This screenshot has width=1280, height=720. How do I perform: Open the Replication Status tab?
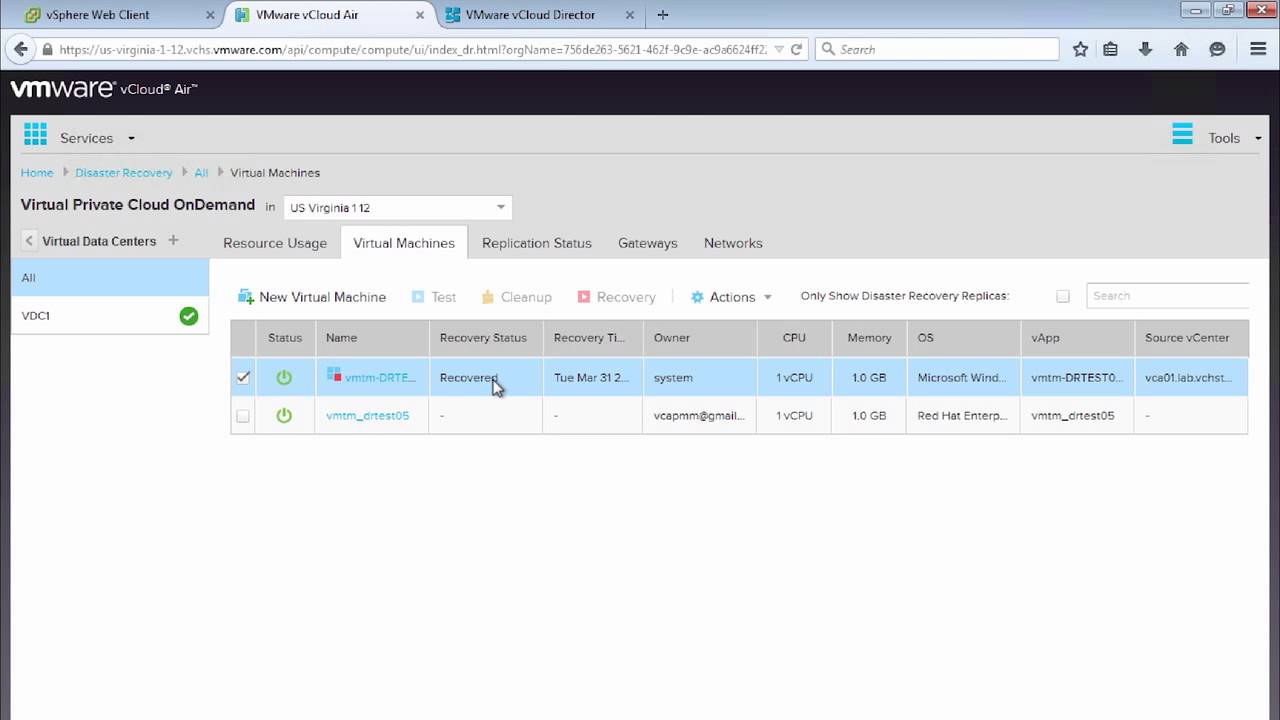pos(537,243)
